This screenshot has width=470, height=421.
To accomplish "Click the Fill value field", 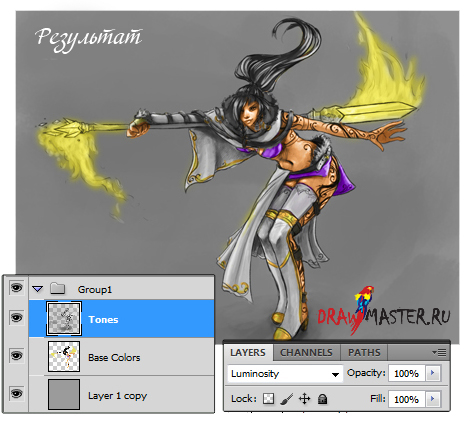I will click(407, 399).
